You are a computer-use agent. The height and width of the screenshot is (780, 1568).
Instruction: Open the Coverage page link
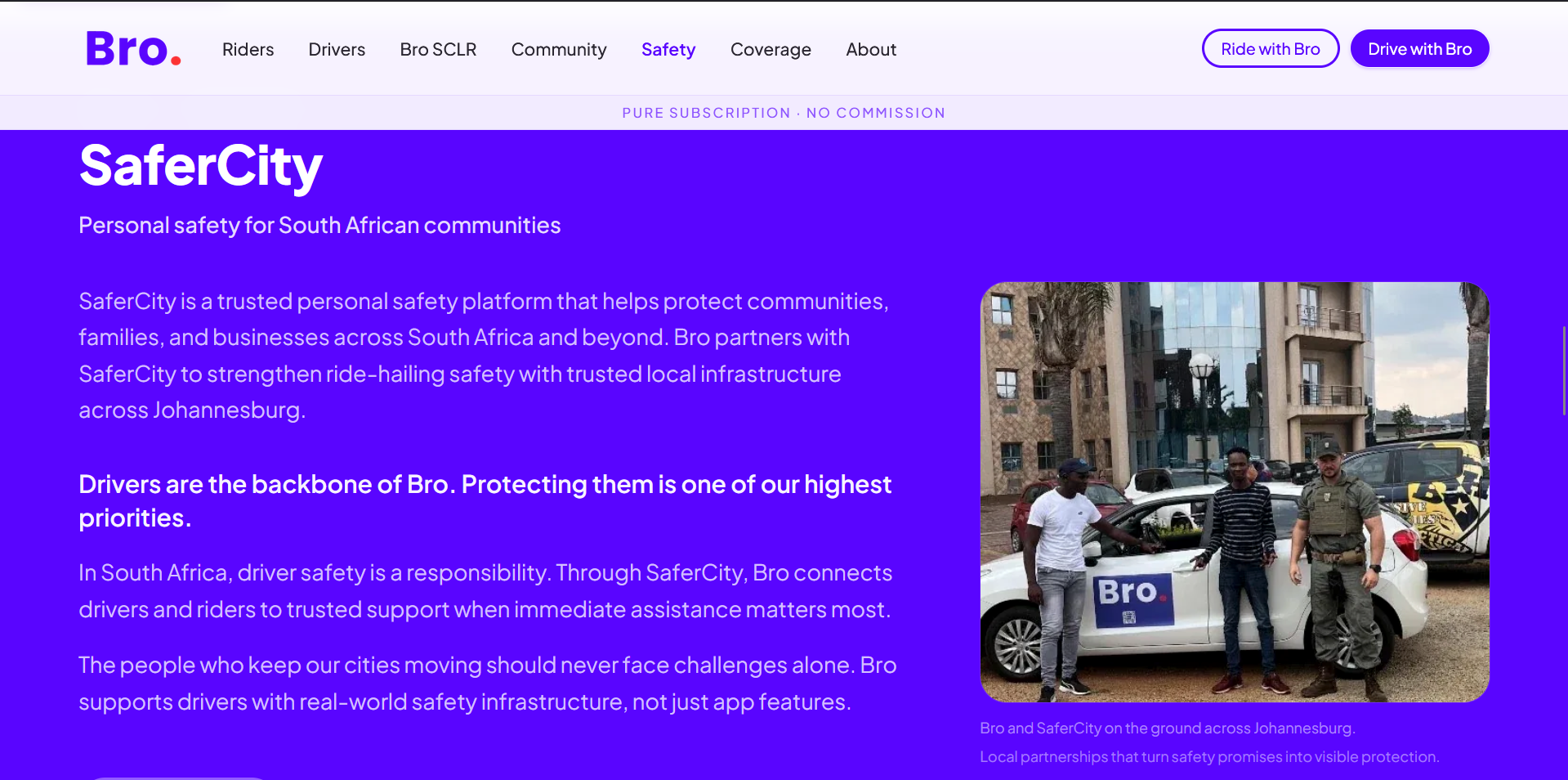pyautogui.click(x=771, y=50)
